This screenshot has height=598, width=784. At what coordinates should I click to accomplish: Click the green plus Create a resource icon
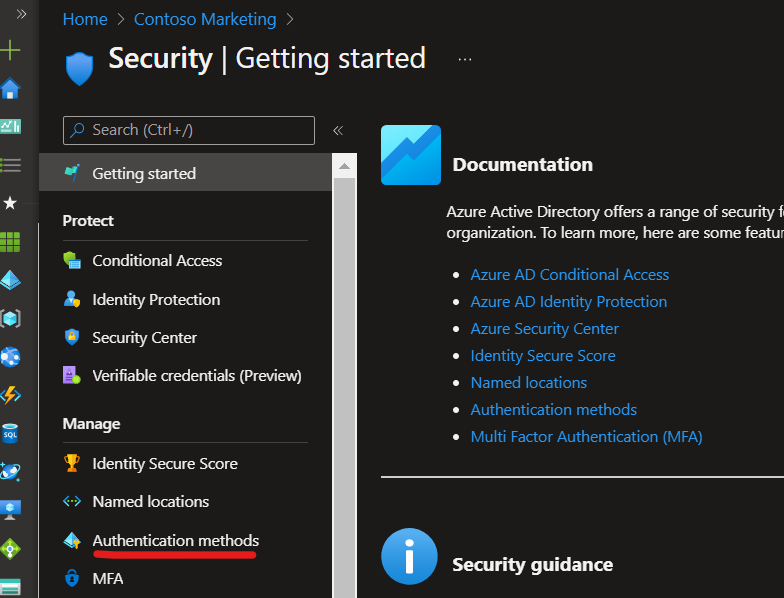pos(10,50)
